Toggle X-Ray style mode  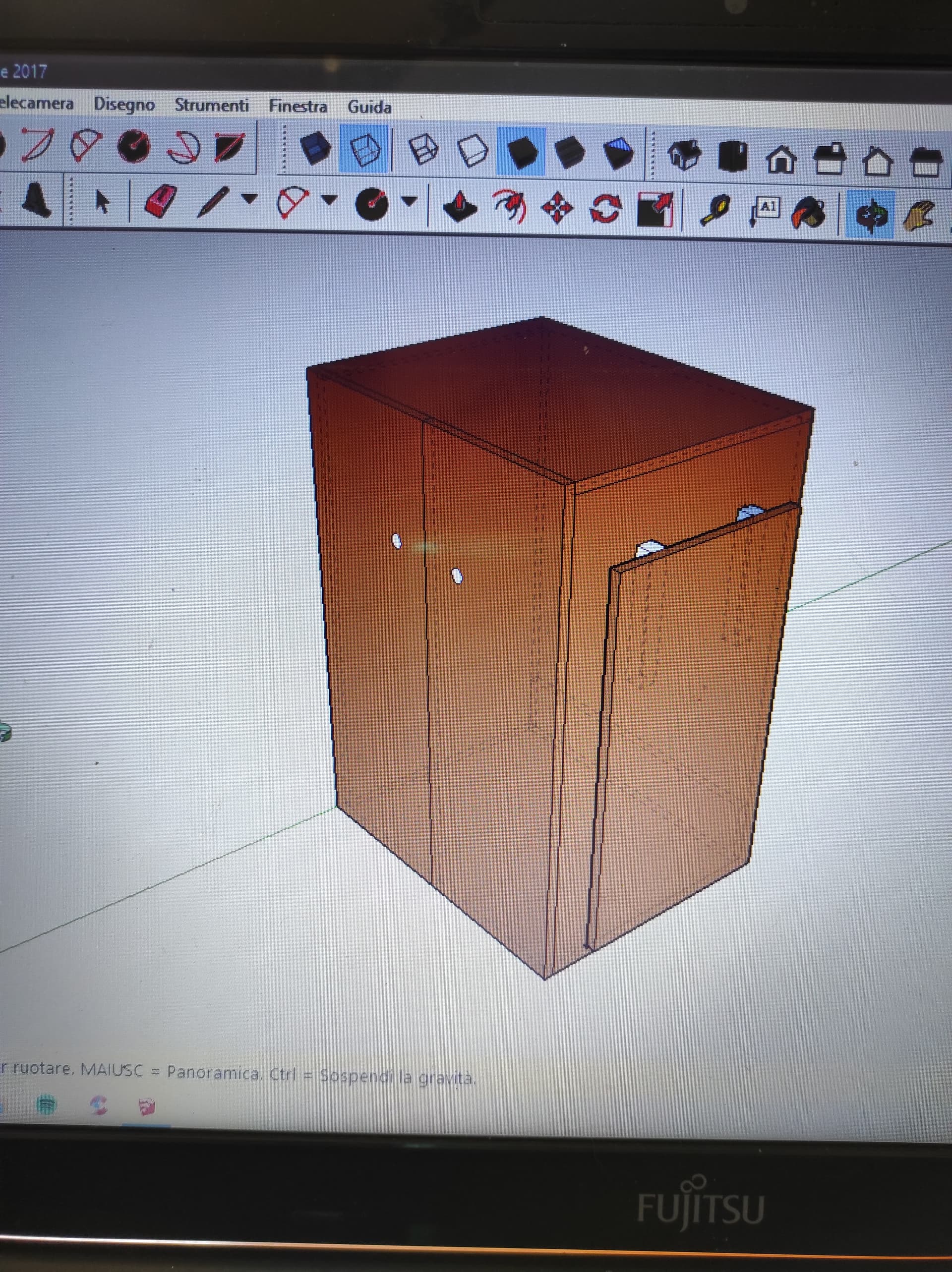[x=316, y=148]
